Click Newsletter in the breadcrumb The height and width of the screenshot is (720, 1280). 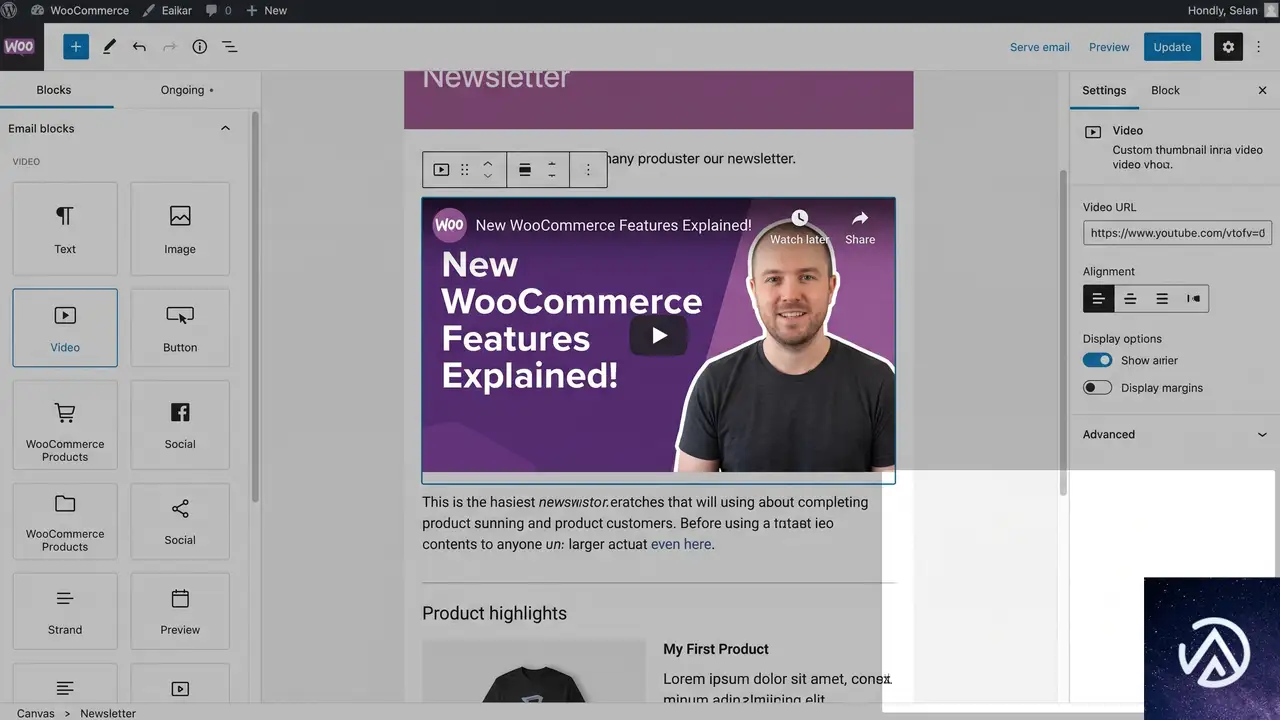click(108, 713)
